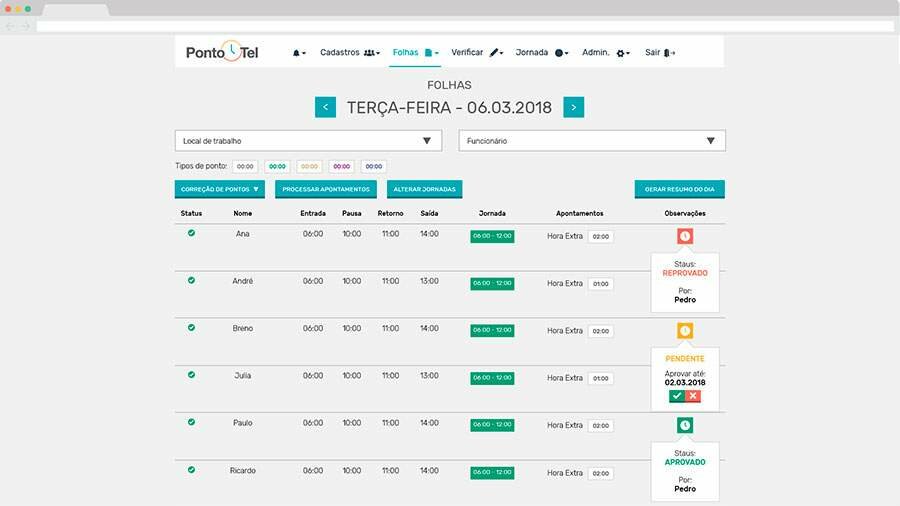Click Gerar Resumo do Dia button
The height and width of the screenshot is (506, 900).
tap(680, 189)
